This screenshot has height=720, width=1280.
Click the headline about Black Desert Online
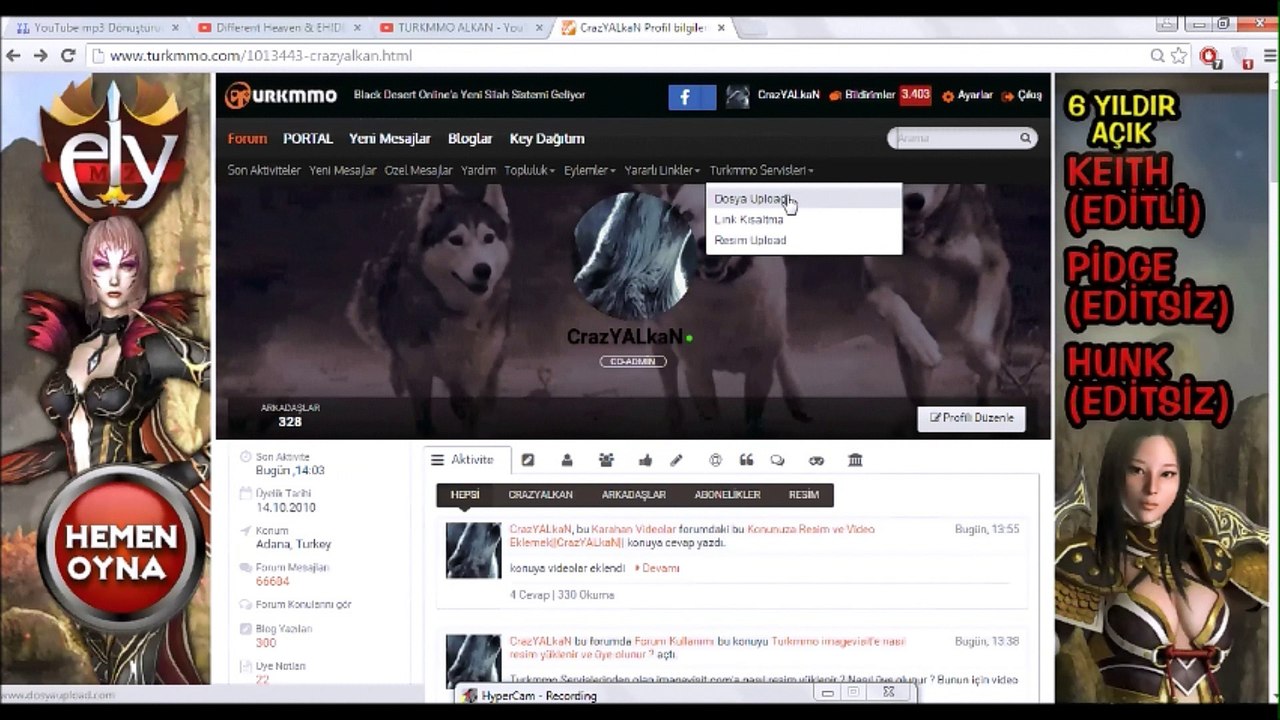[469, 96]
